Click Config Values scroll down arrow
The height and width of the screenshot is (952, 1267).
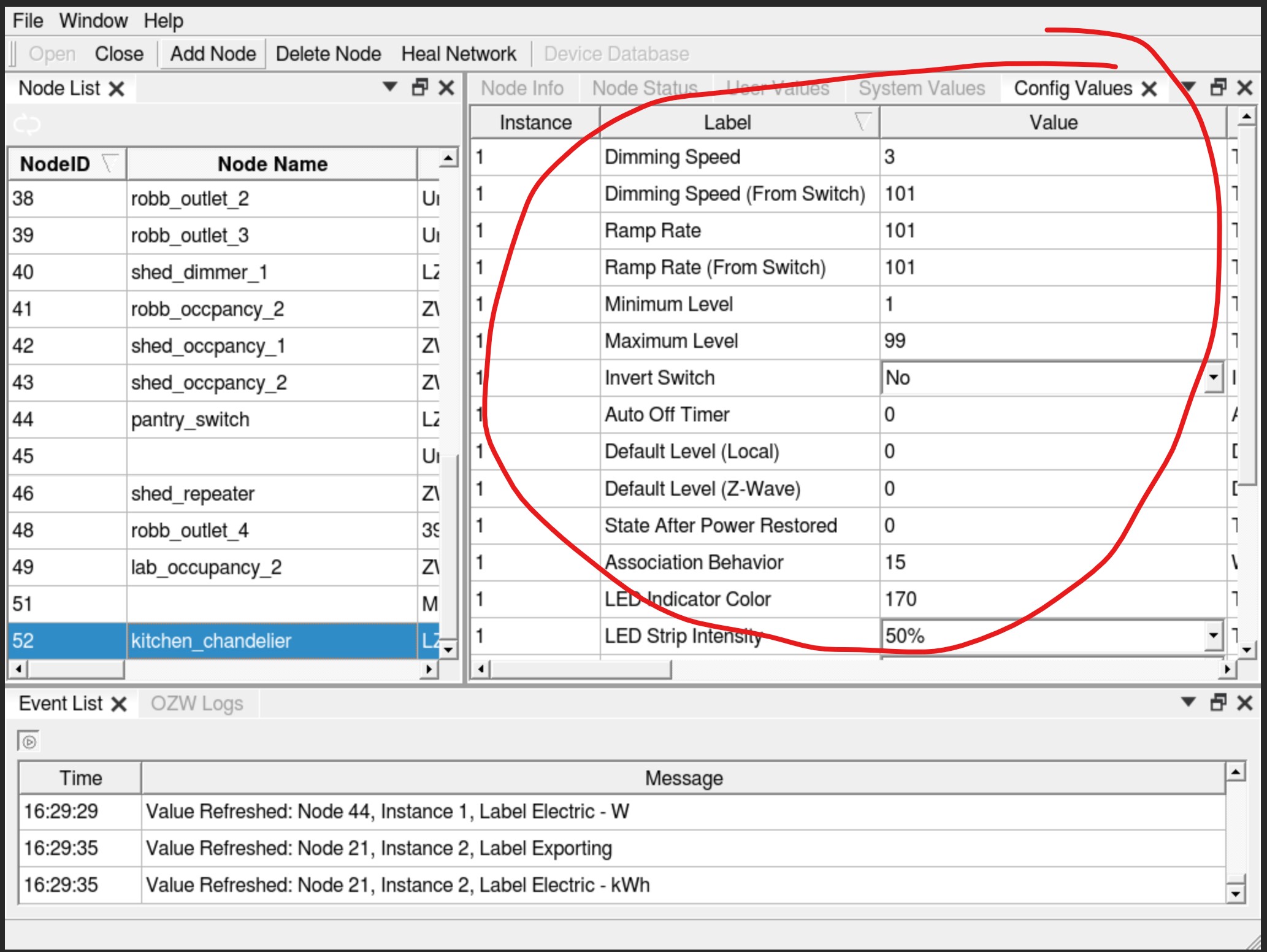tap(1246, 650)
